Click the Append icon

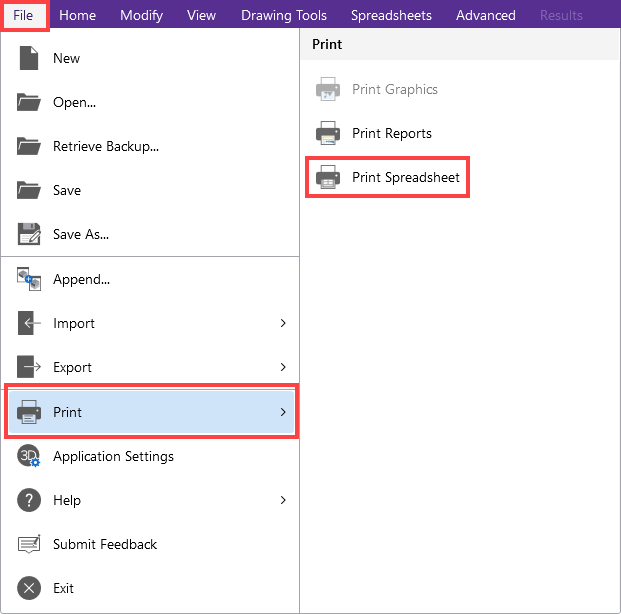click(29, 280)
